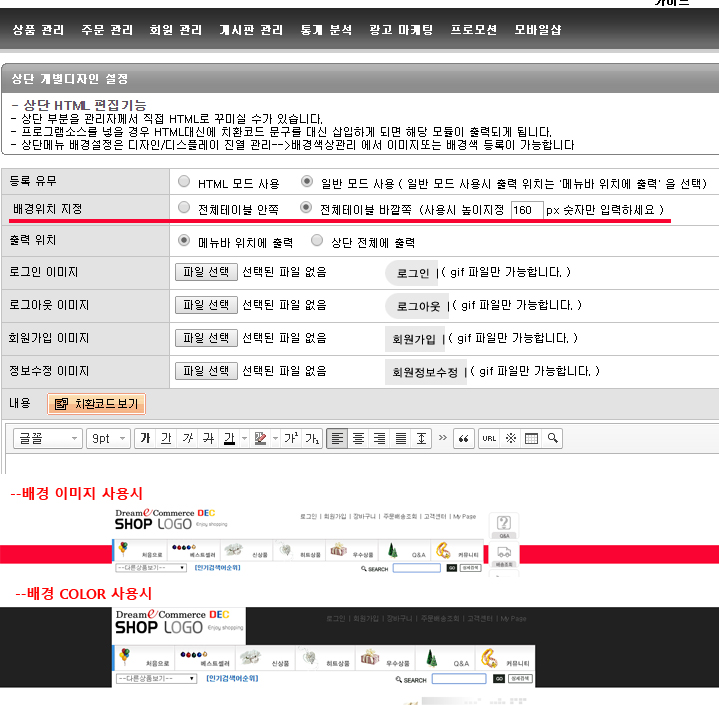
Task: Select the 전체테이블 안쪽 radio option
Action: point(183,208)
